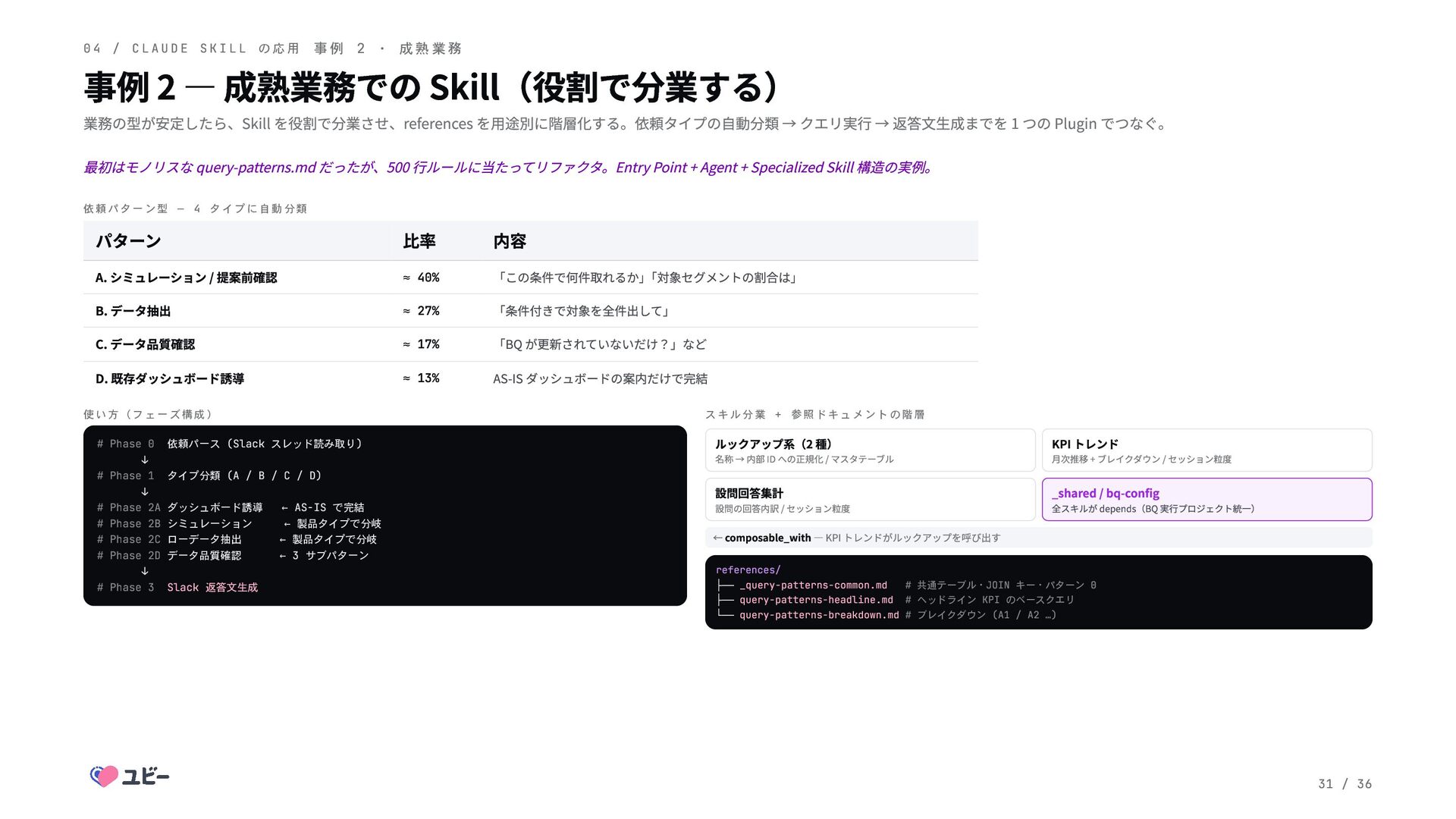Click the references/ folder line
The image size is (1456, 819).
tap(748, 570)
